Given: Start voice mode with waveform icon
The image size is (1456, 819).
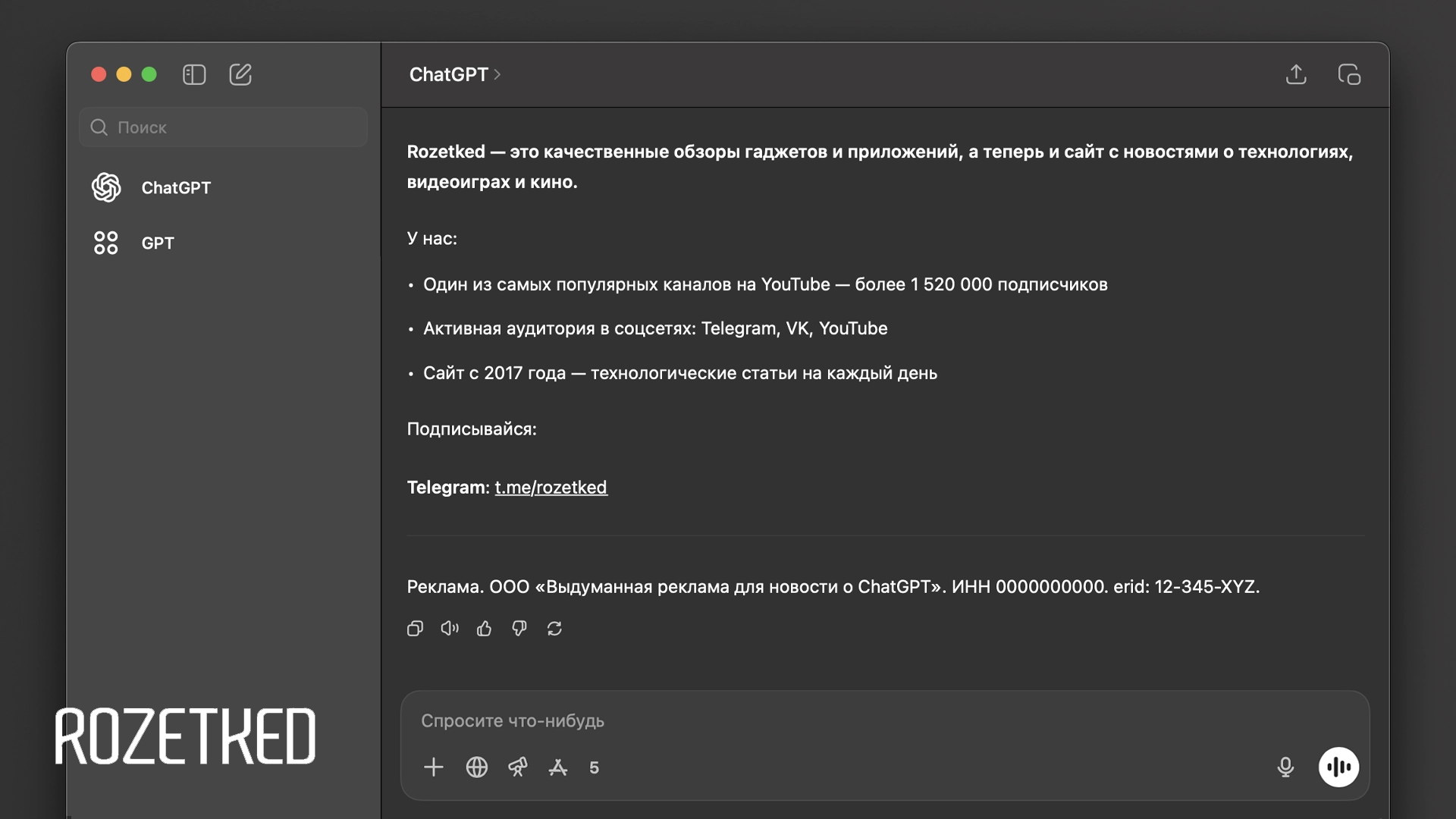Looking at the screenshot, I should [x=1340, y=767].
